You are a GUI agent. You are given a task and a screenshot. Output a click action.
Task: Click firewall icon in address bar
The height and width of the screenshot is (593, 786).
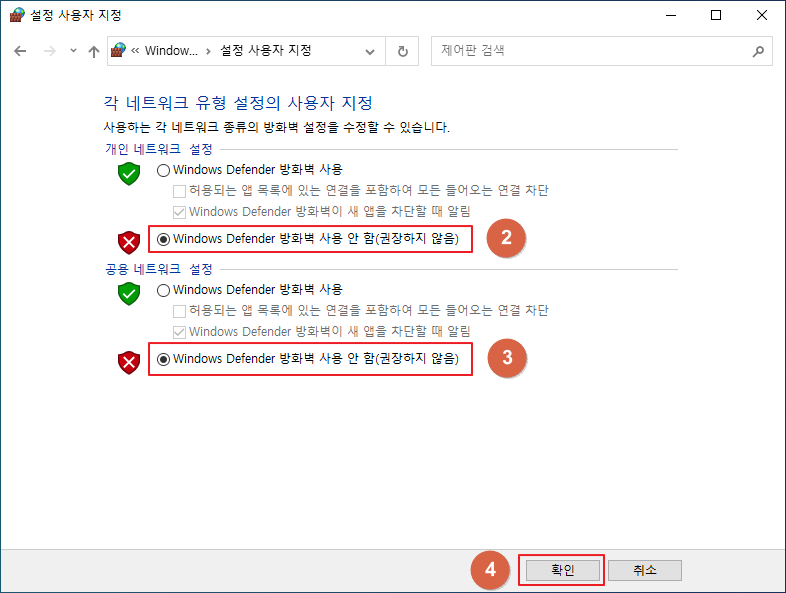coord(118,50)
